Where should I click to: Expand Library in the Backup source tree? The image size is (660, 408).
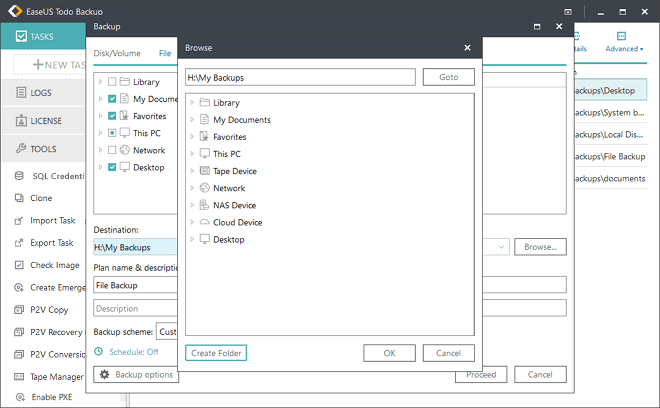point(100,81)
